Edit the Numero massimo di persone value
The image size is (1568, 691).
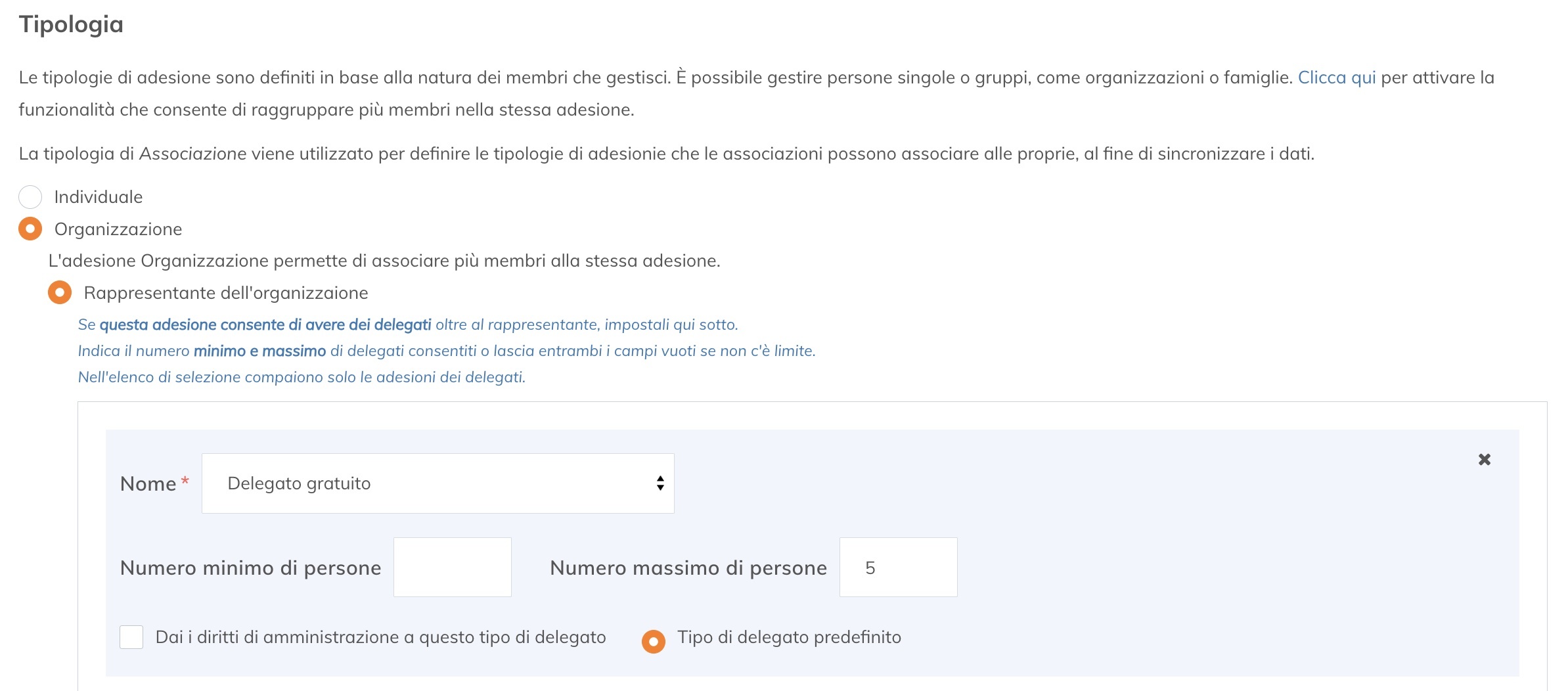pos(897,567)
